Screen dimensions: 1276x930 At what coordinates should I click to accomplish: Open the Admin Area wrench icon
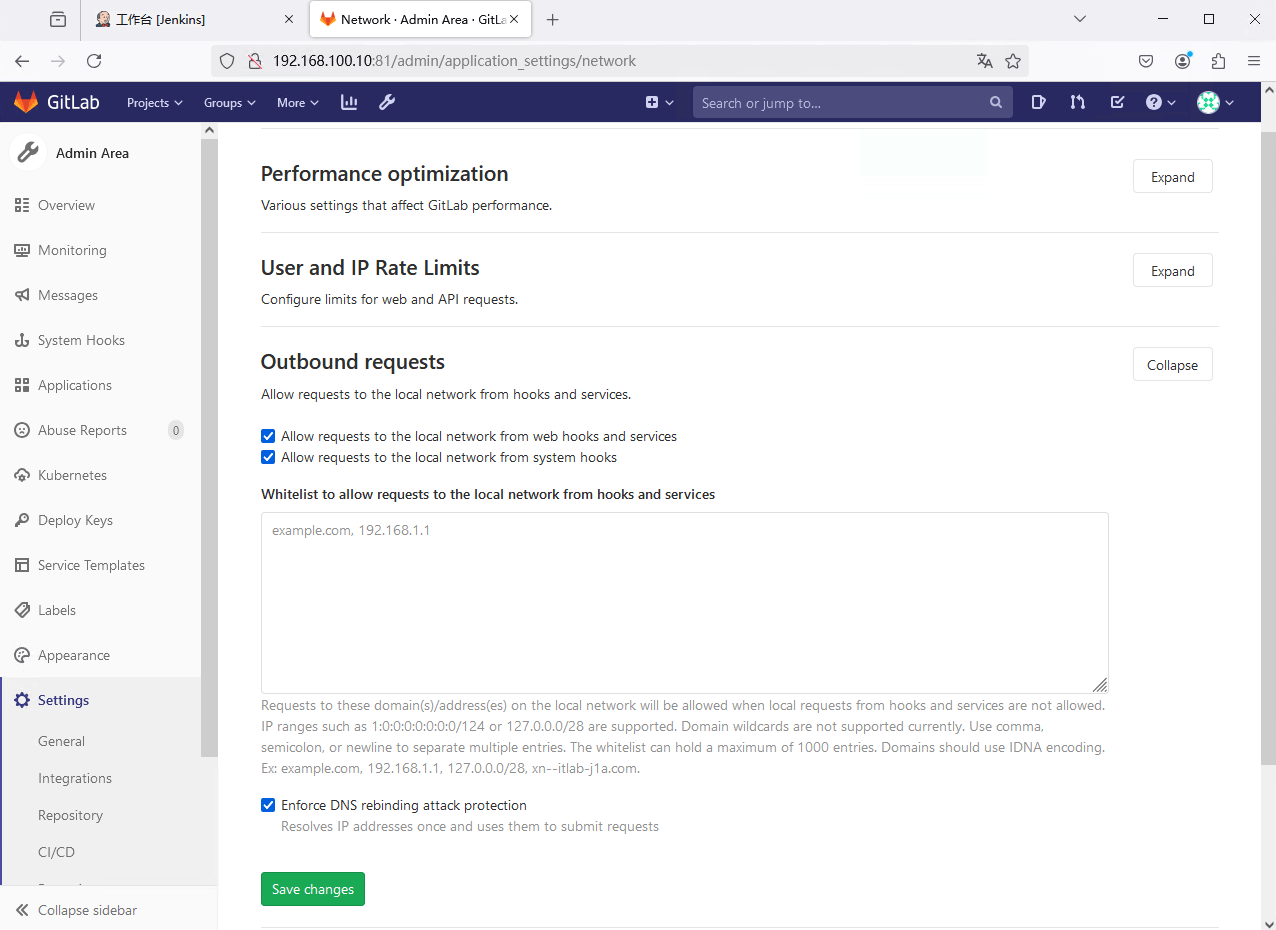(387, 102)
